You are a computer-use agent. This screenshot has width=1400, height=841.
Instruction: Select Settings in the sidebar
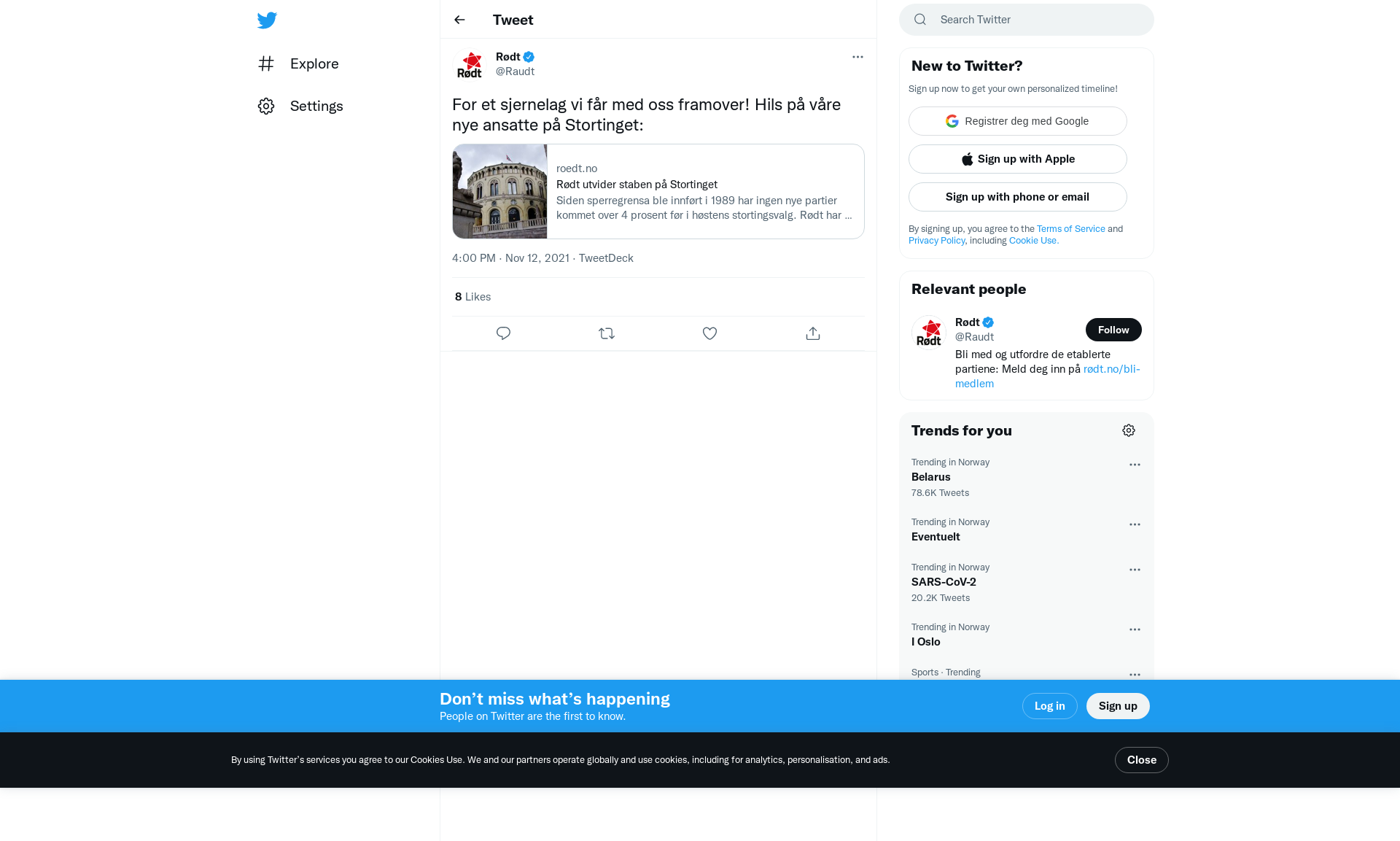coord(316,106)
